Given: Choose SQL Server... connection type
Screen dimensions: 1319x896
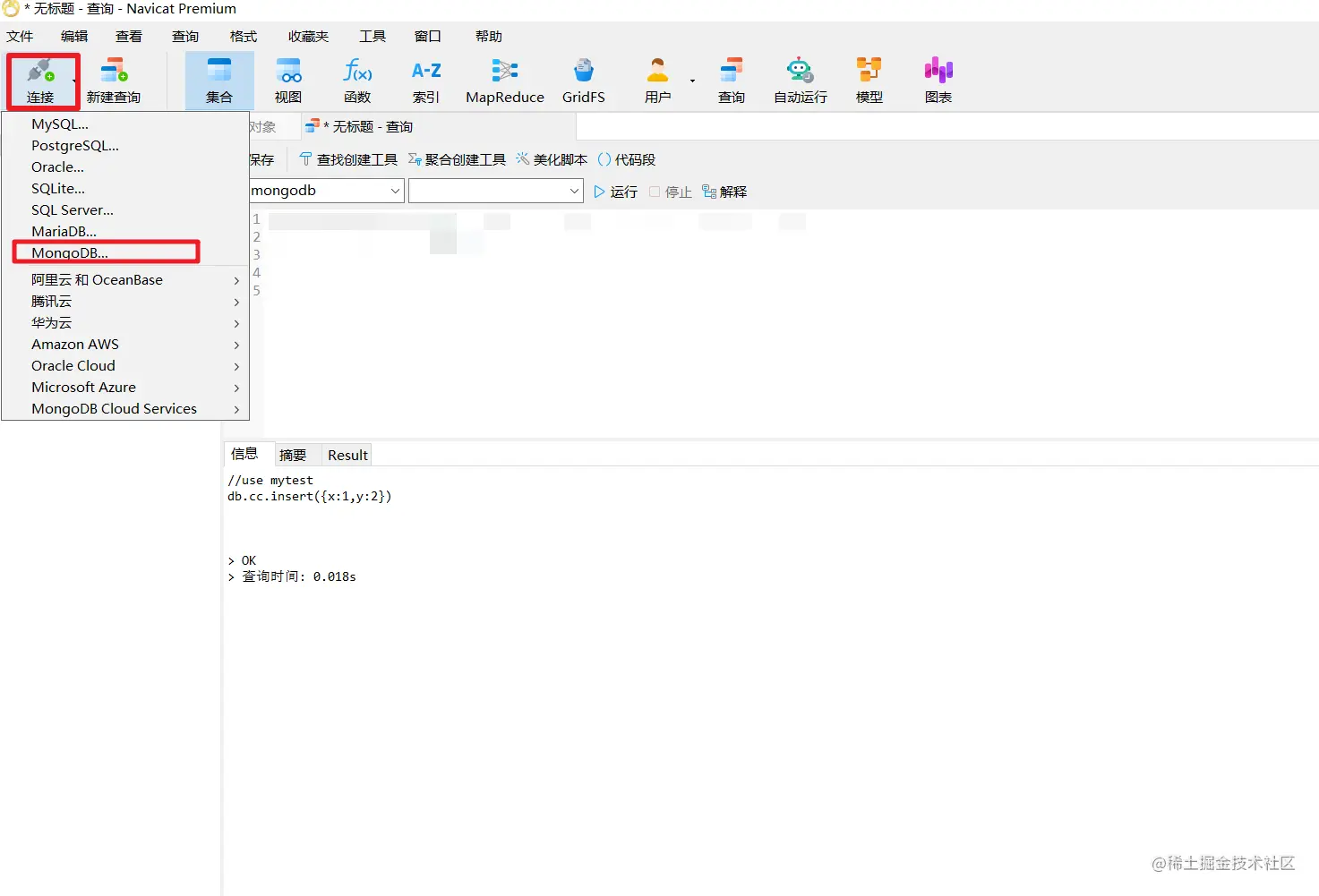Looking at the screenshot, I should [125, 210].
